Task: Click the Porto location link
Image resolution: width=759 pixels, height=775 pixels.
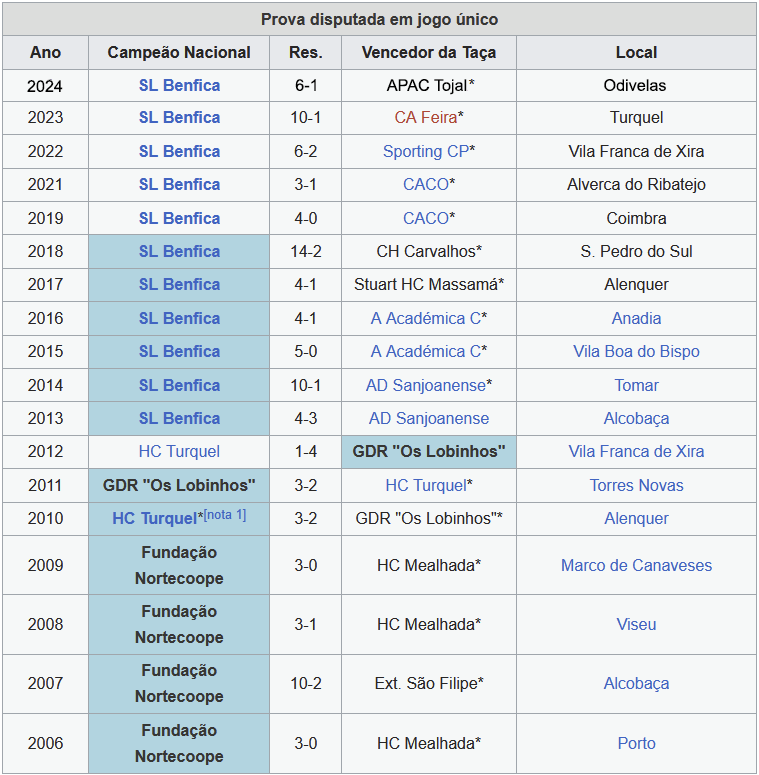Action: pyautogui.click(x=636, y=744)
